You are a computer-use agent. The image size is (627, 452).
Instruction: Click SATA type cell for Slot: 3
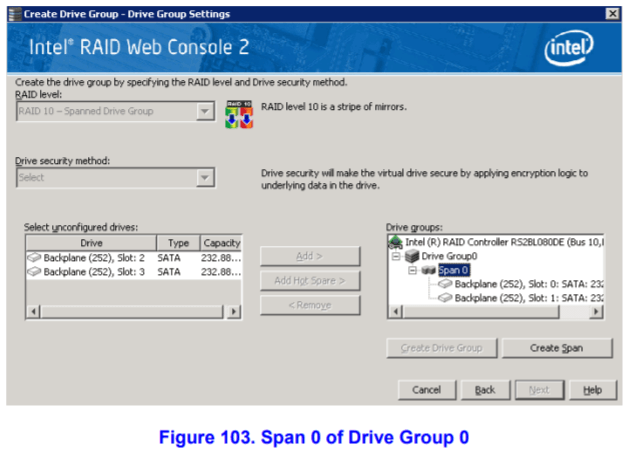[x=169, y=272]
